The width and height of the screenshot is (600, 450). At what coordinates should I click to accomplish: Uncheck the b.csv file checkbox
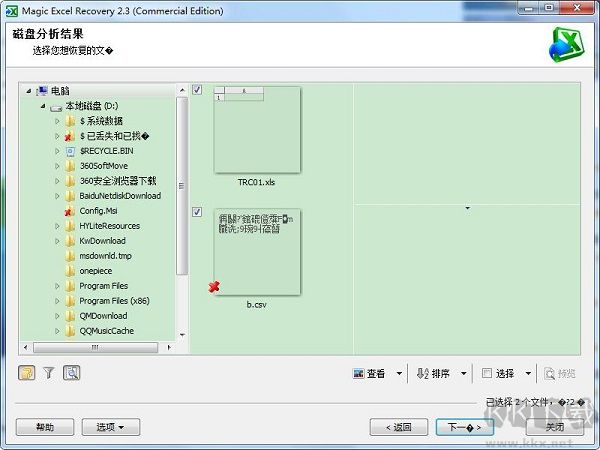click(197, 212)
